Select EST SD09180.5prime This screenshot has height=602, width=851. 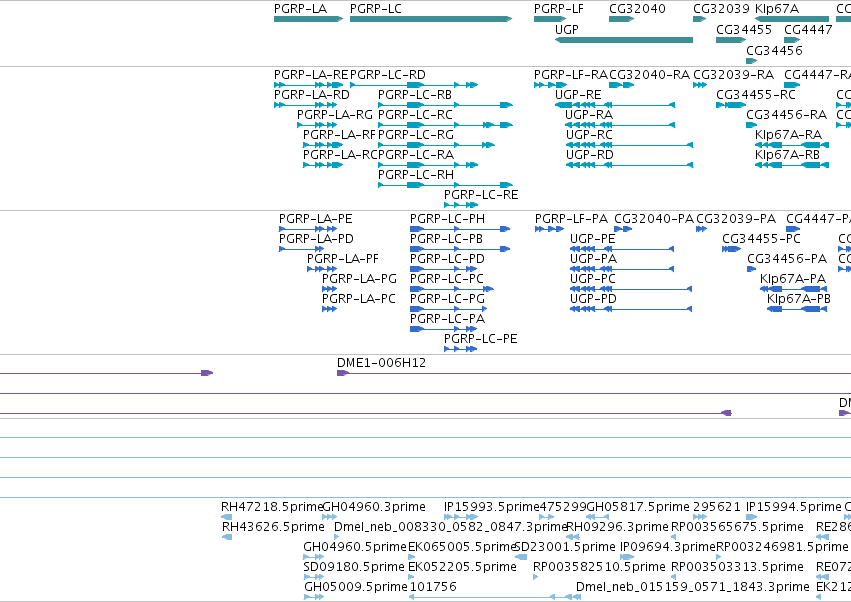(313, 578)
